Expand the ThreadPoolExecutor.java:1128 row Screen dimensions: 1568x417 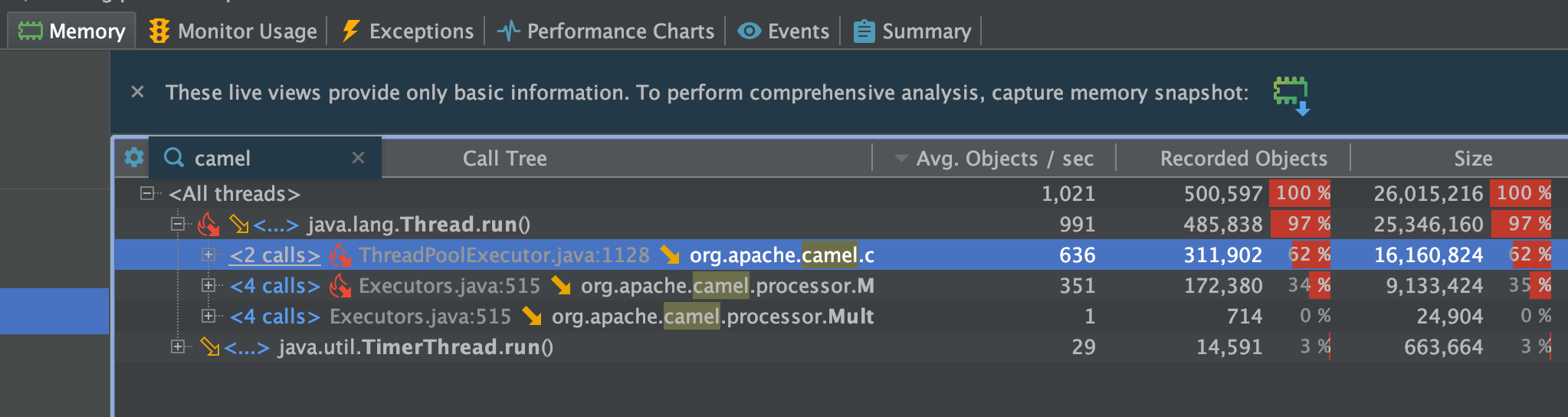pos(208,254)
